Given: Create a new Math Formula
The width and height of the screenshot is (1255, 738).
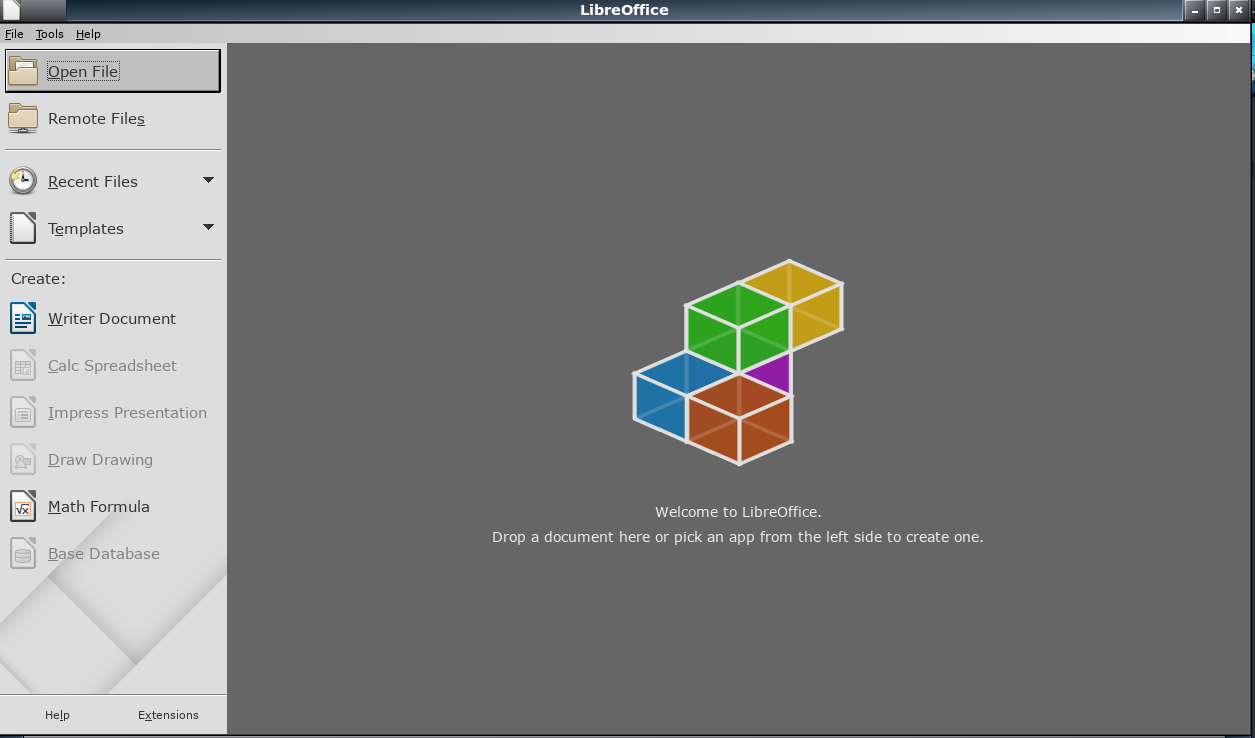Looking at the screenshot, I should coord(99,507).
